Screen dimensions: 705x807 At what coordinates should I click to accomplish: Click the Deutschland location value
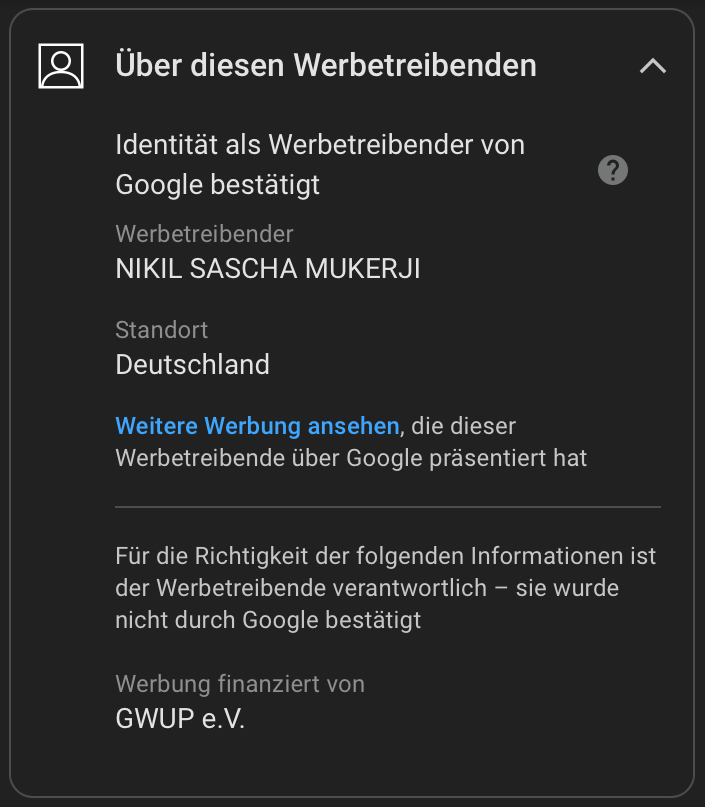193,364
